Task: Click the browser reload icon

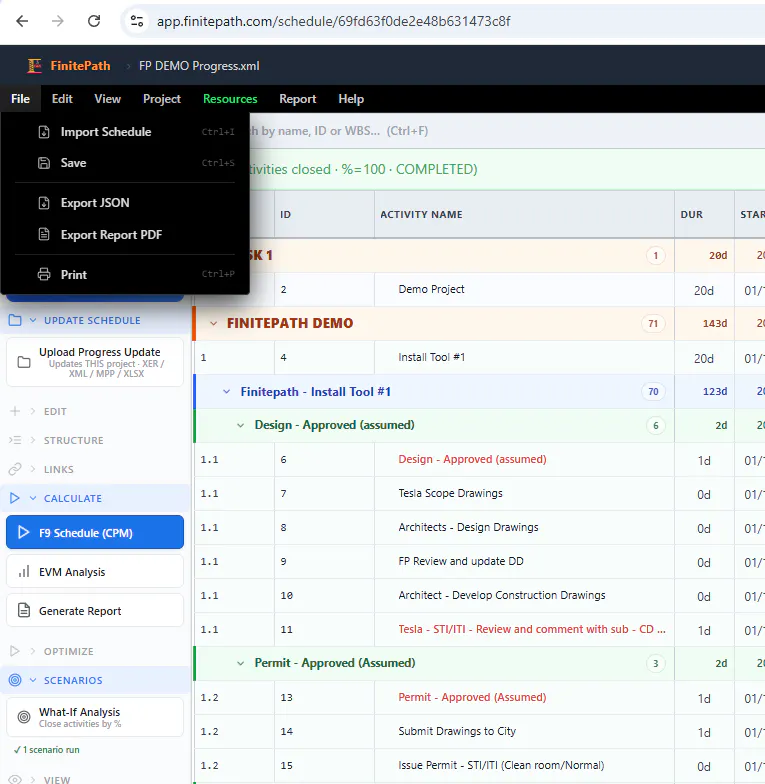Action: [x=94, y=21]
